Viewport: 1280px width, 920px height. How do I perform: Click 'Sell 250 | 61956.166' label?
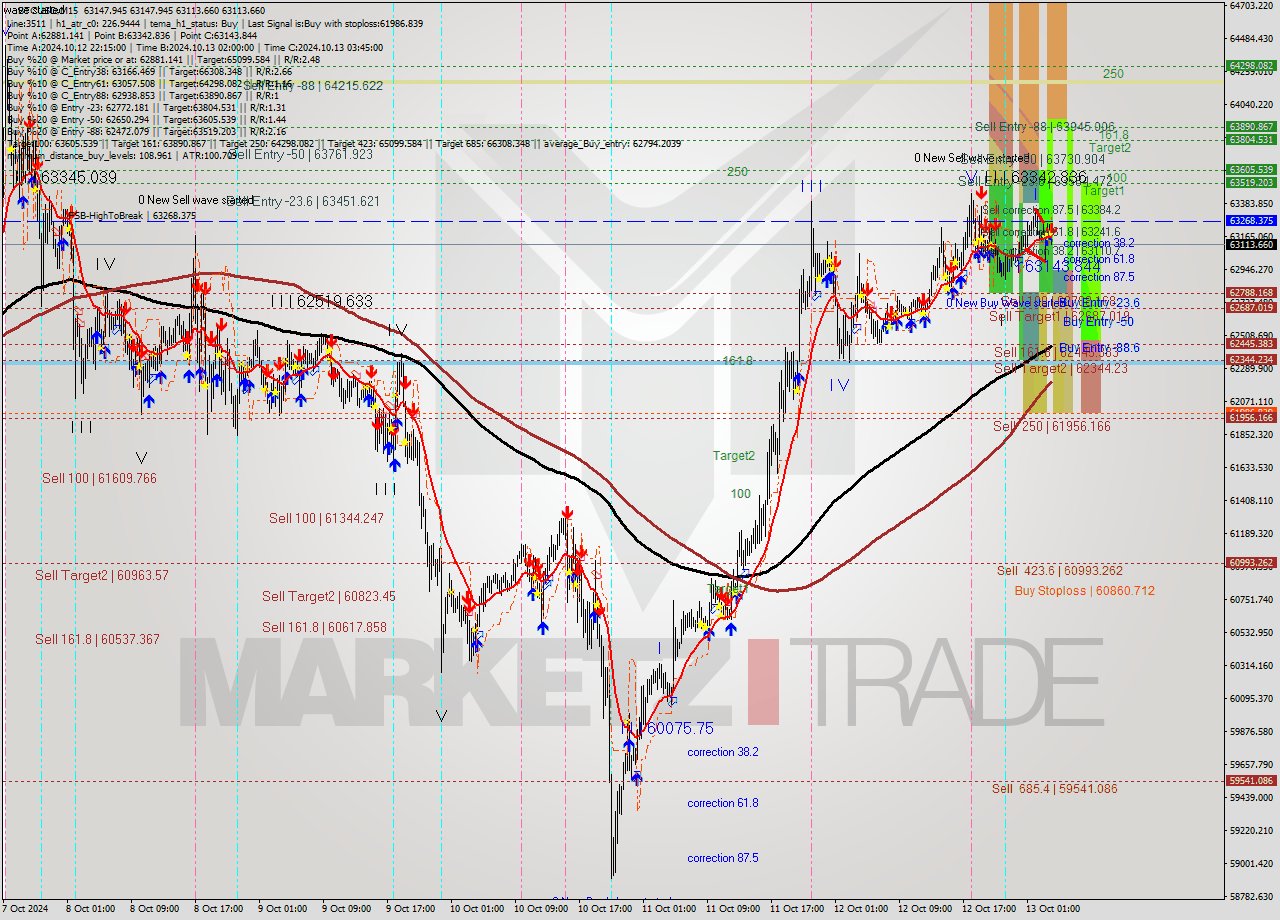pyautogui.click(x=1051, y=426)
